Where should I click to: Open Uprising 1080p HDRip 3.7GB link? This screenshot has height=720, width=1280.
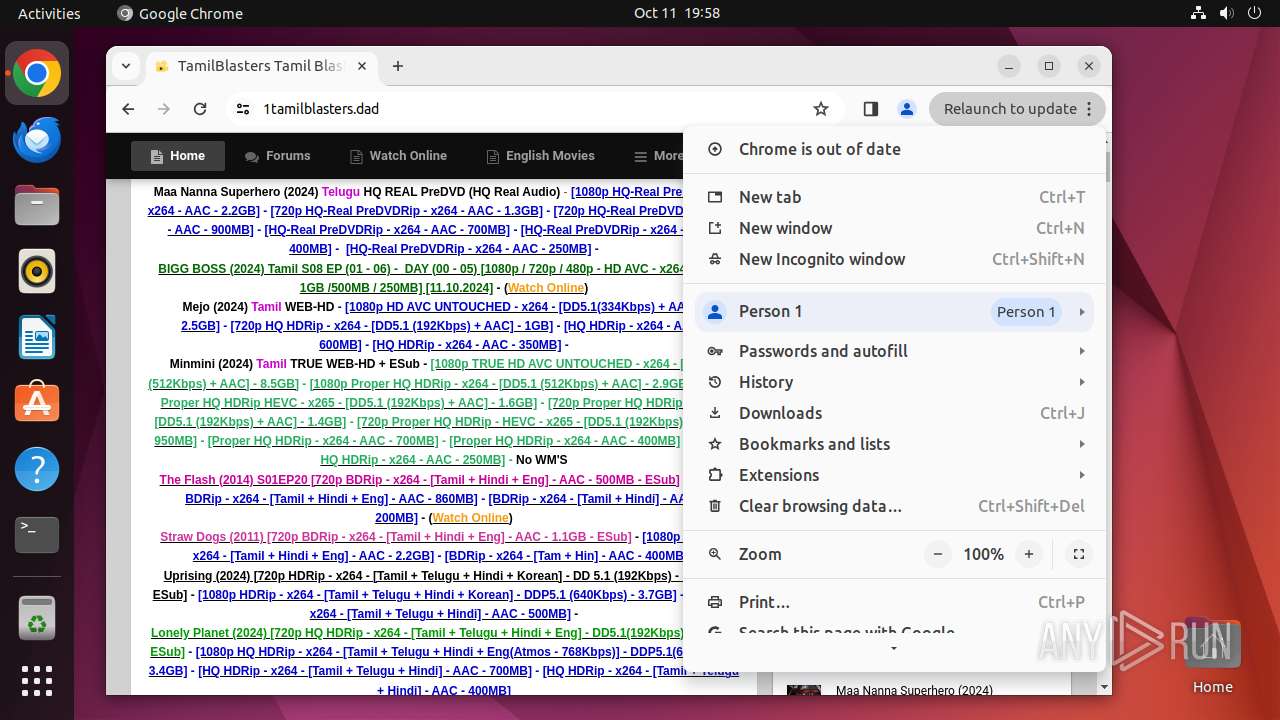click(437, 595)
